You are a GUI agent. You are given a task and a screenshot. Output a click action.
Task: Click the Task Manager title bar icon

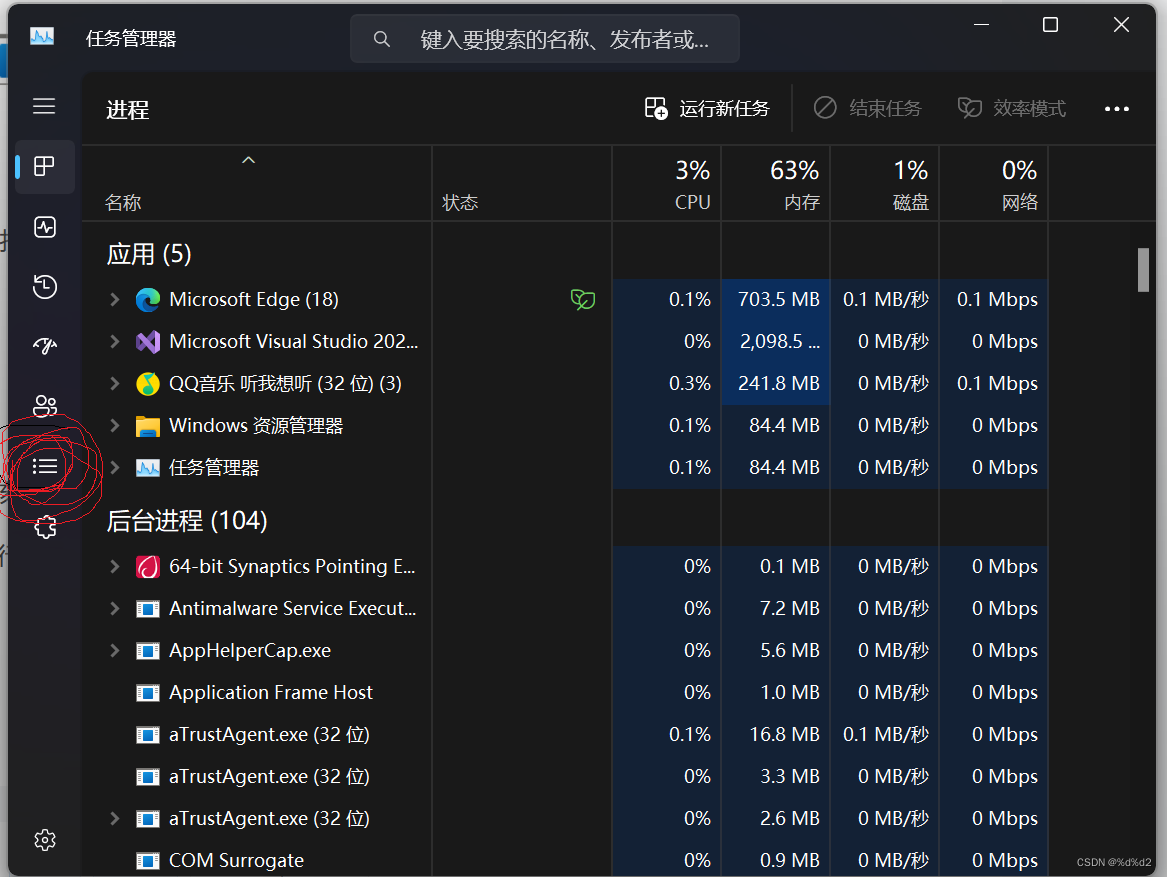[x=42, y=36]
